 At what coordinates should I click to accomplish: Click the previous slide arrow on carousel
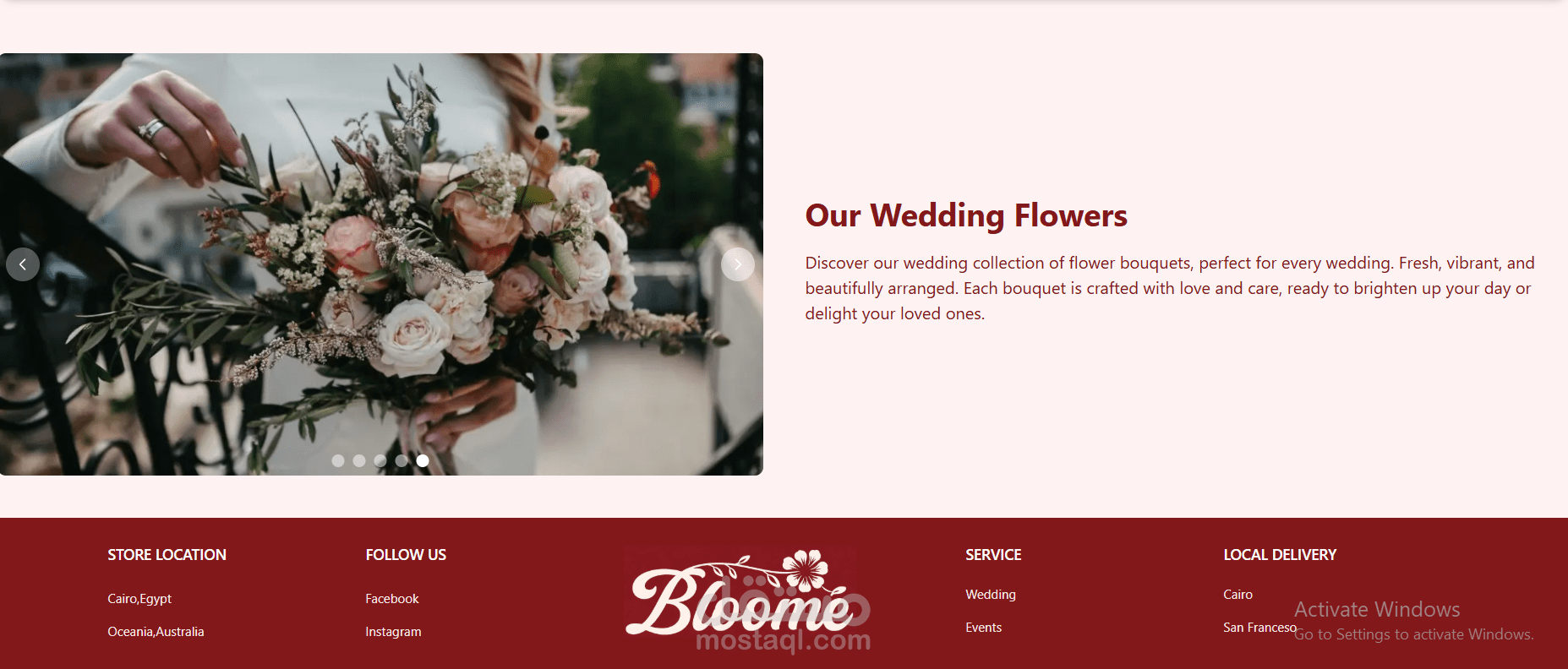tap(23, 264)
